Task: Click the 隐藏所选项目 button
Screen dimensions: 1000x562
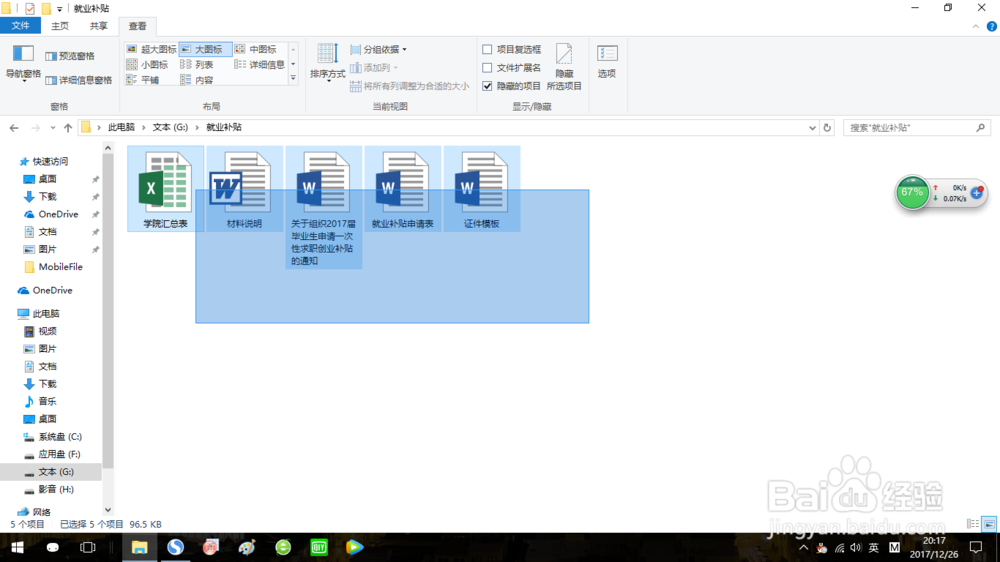Action: [564, 67]
